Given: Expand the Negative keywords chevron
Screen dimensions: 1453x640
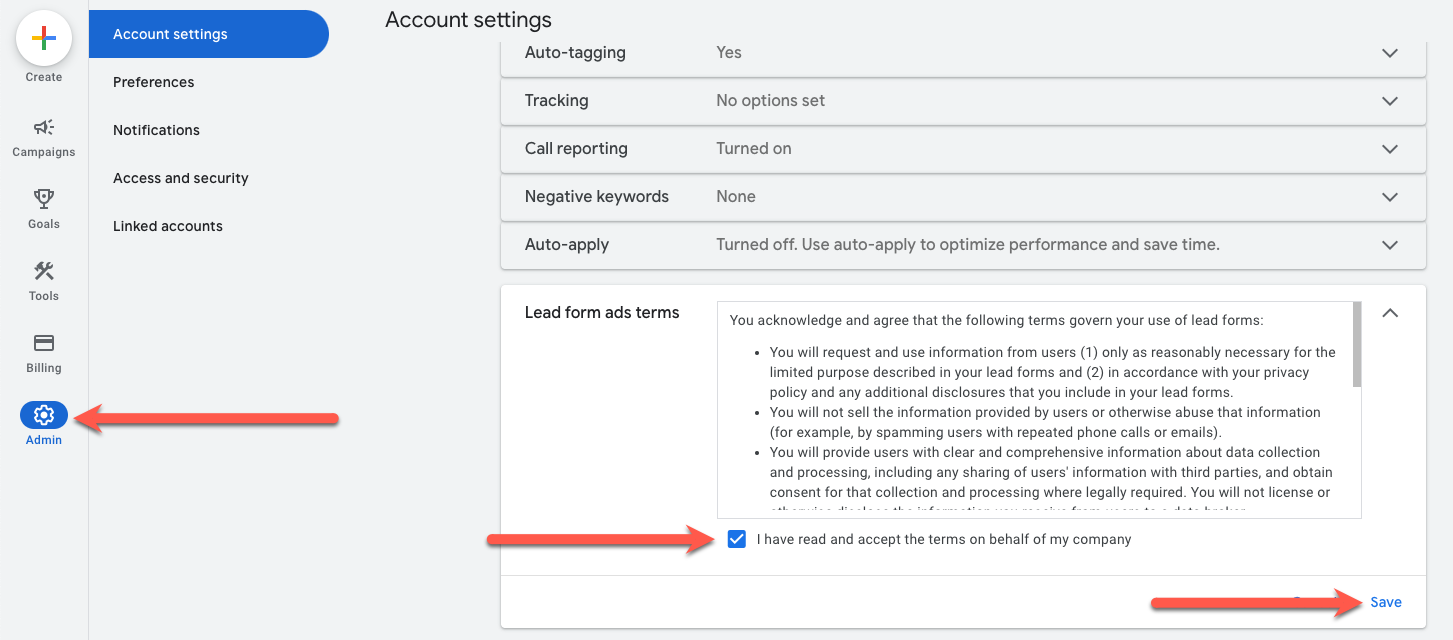Looking at the screenshot, I should (x=1389, y=197).
